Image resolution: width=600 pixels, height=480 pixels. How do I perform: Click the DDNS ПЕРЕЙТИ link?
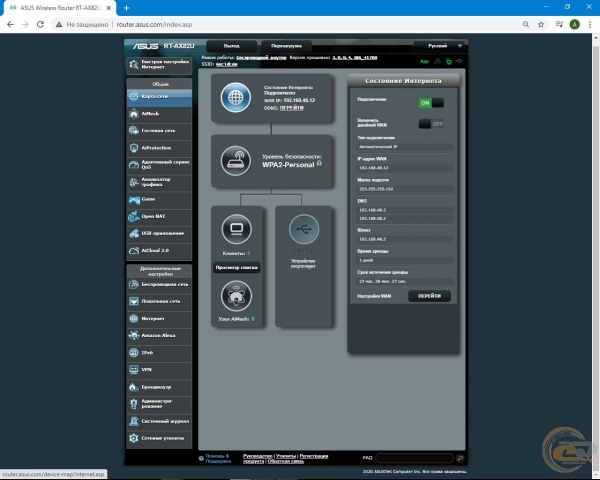(x=292, y=108)
